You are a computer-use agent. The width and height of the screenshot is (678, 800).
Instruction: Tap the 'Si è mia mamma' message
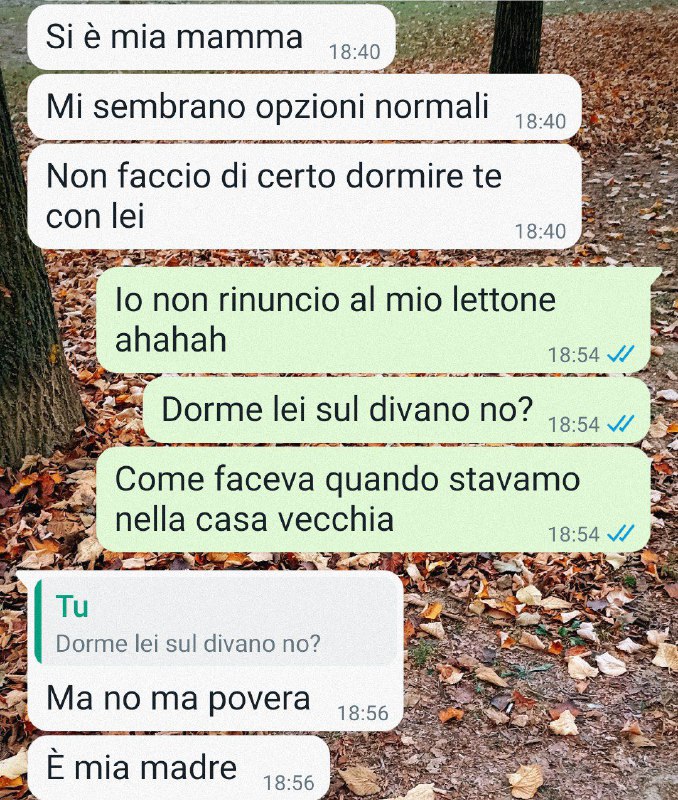(211, 37)
